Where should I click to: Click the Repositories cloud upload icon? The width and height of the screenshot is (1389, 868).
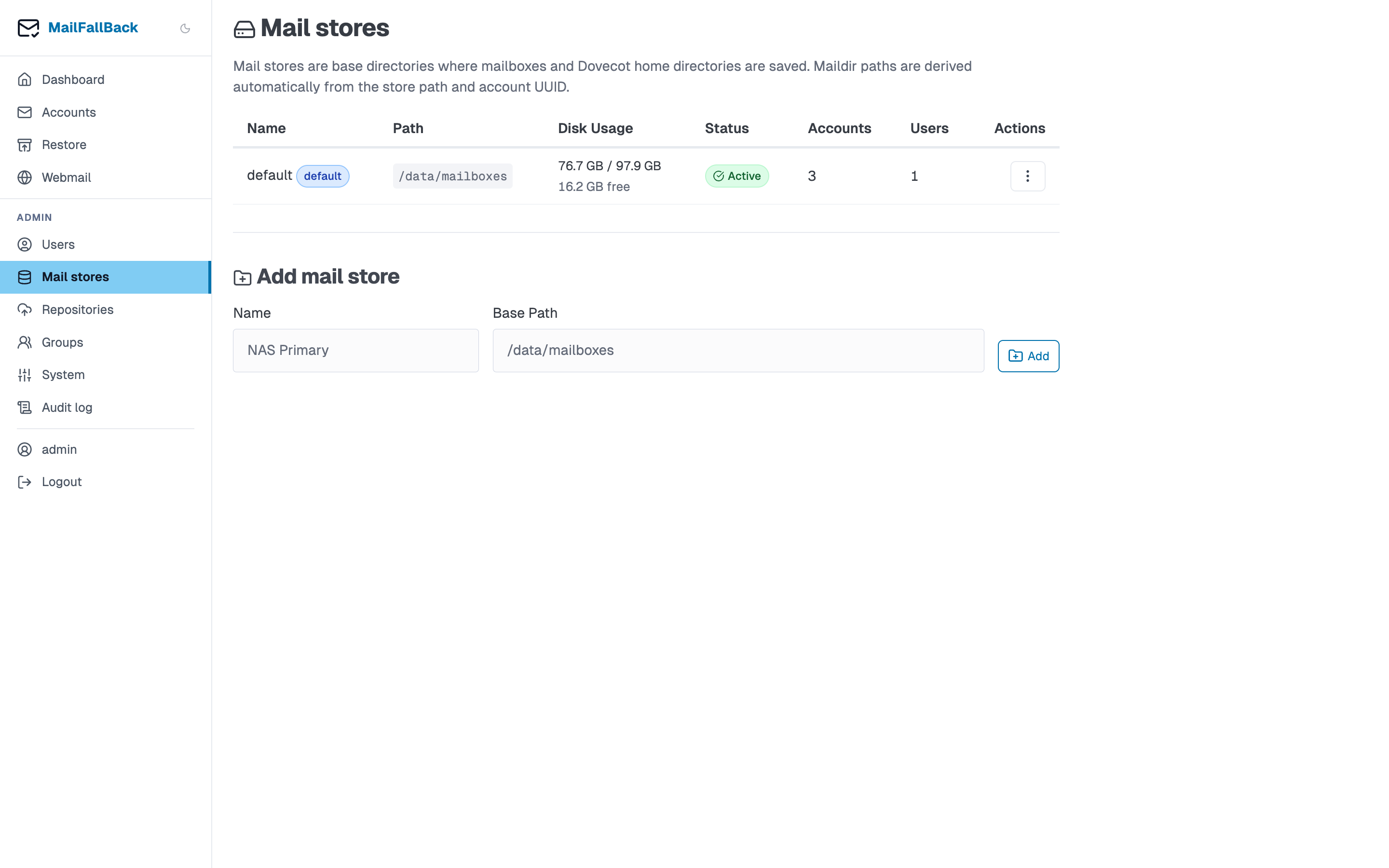point(25,310)
